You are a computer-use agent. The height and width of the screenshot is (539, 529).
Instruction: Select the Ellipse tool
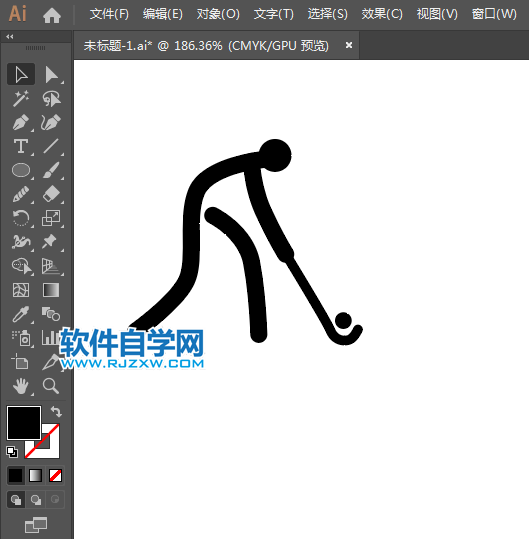21,170
